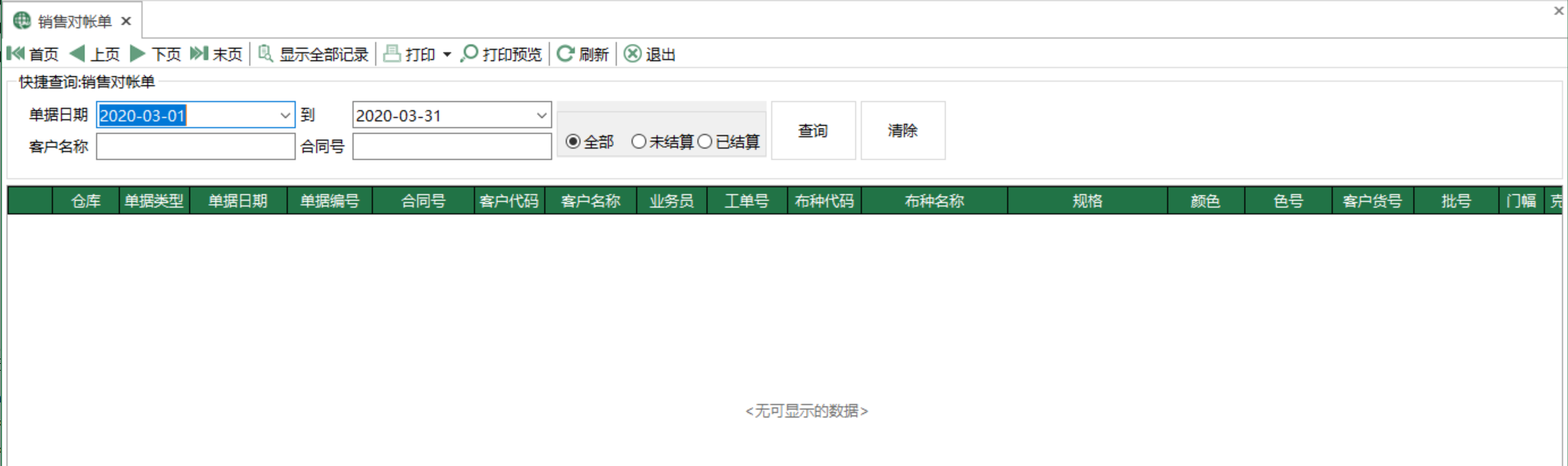The image size is (1568, 466).
Task: Click the Print (打印) toolbar button
Action: (409, 54)
